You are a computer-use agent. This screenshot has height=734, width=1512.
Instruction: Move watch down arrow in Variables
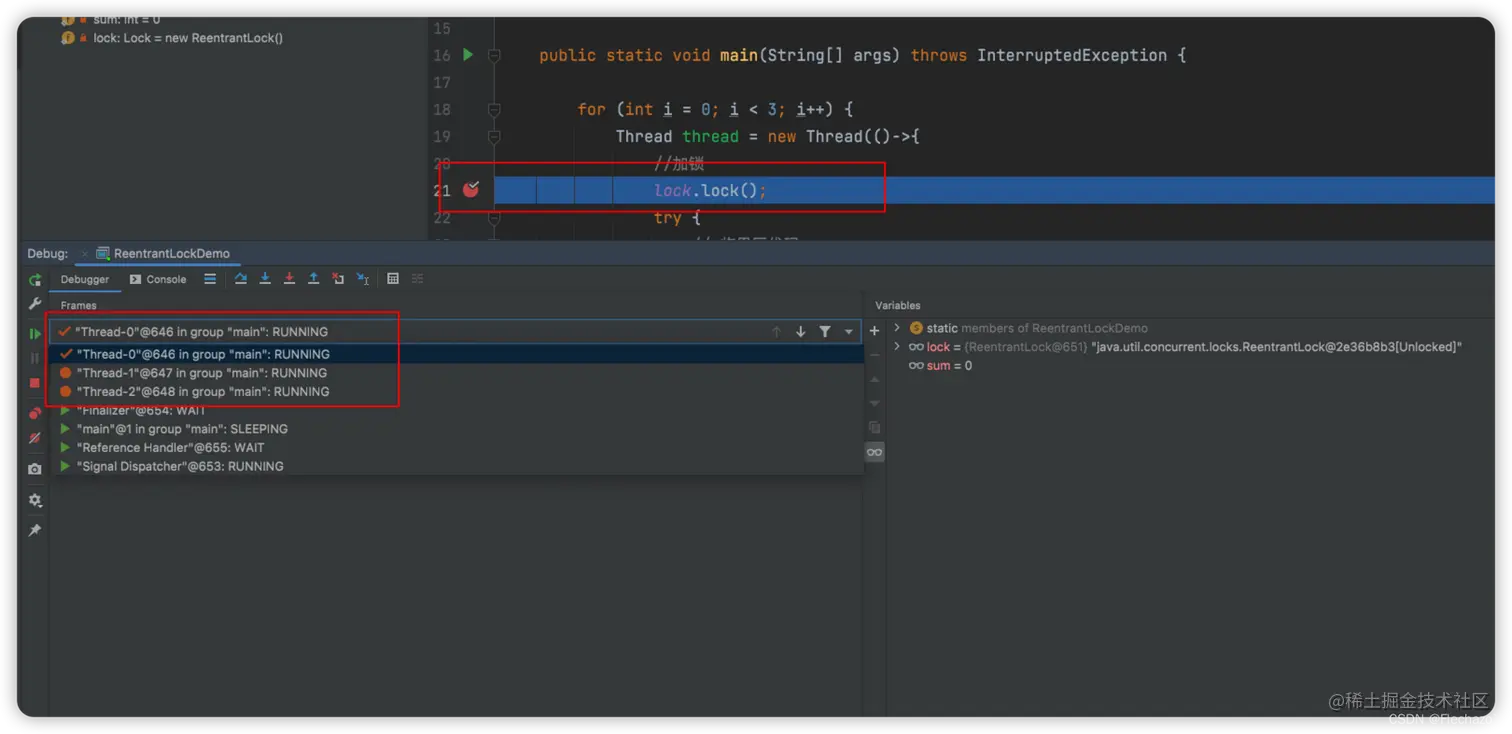click(874, 403)
